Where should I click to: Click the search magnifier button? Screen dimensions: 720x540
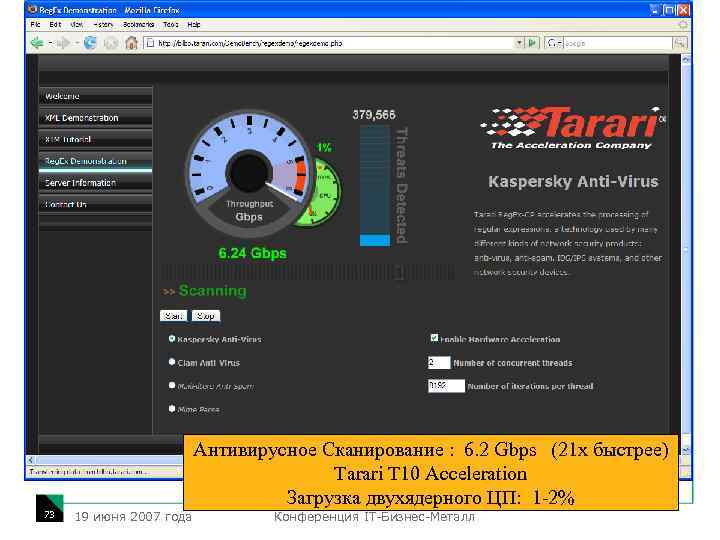click(680, 43)
